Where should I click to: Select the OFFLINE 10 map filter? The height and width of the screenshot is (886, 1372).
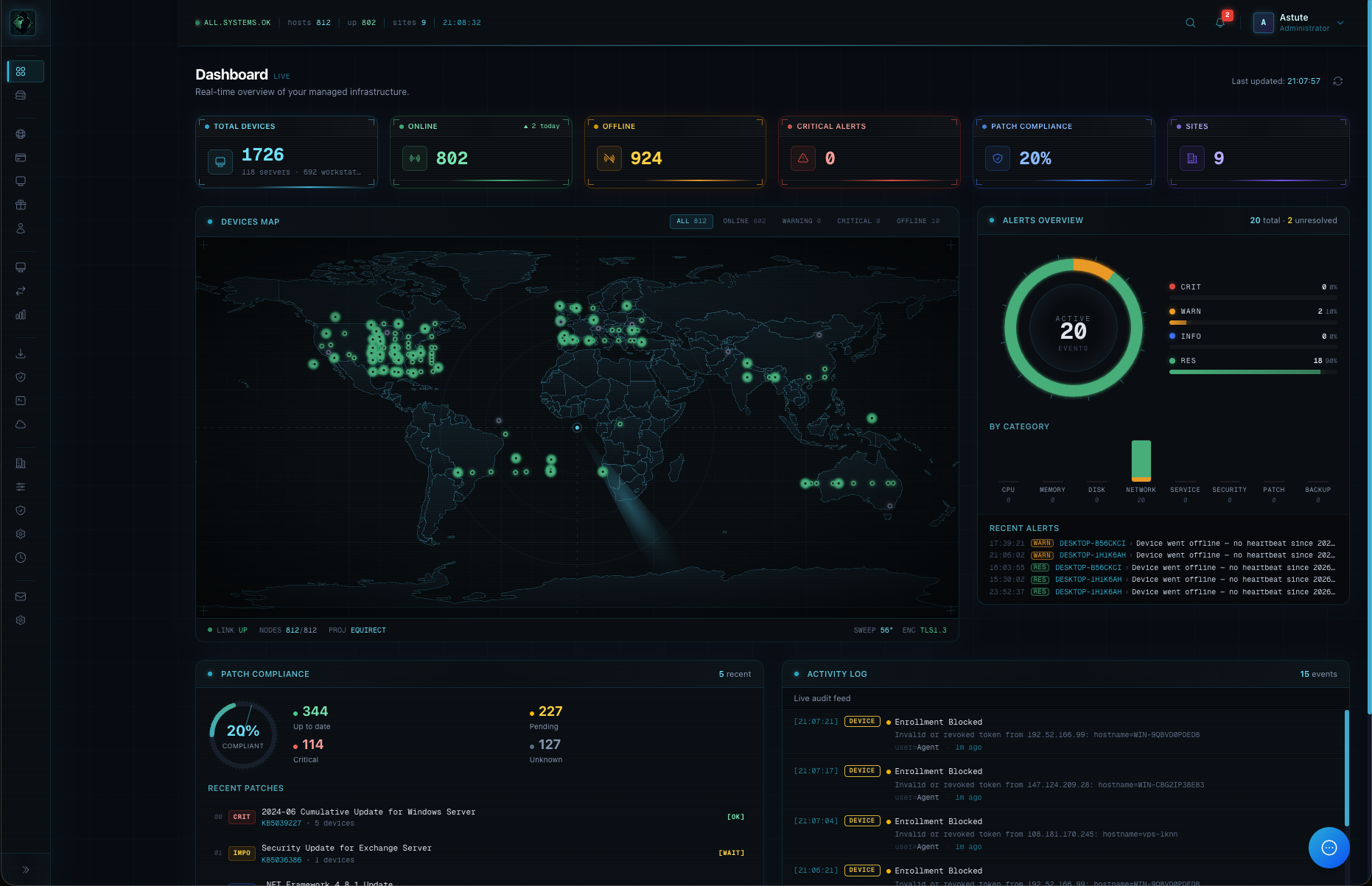pos(918,222)
